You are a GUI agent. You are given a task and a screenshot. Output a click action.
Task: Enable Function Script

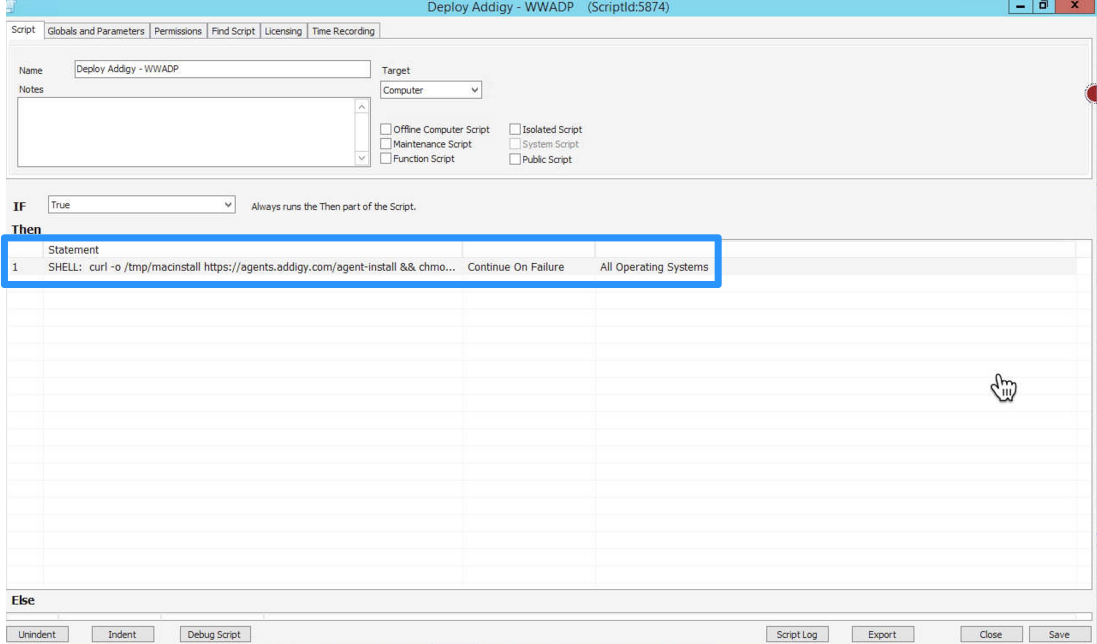[x=386, y=158]
